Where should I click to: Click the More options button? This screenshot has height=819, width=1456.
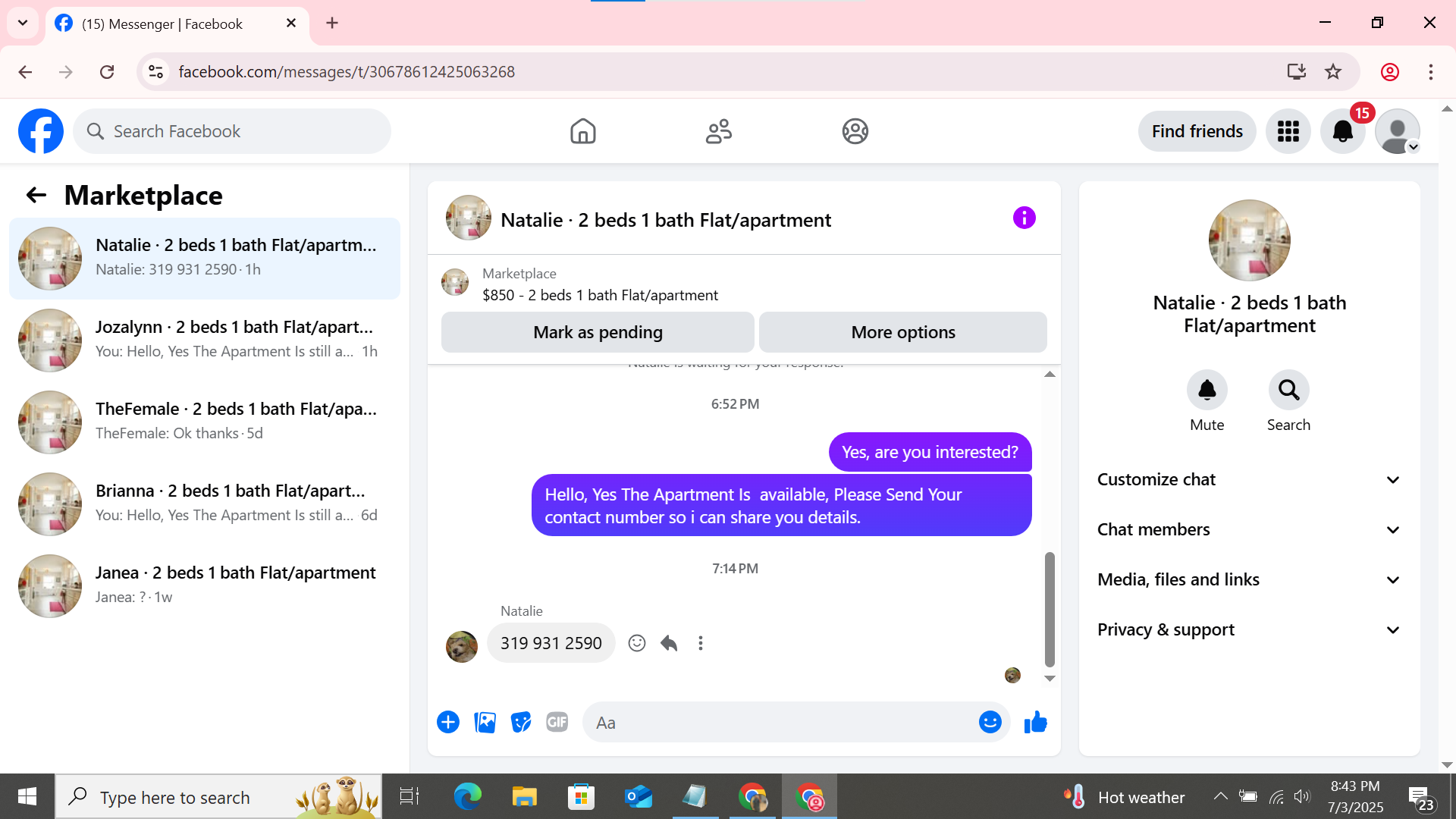902,332
